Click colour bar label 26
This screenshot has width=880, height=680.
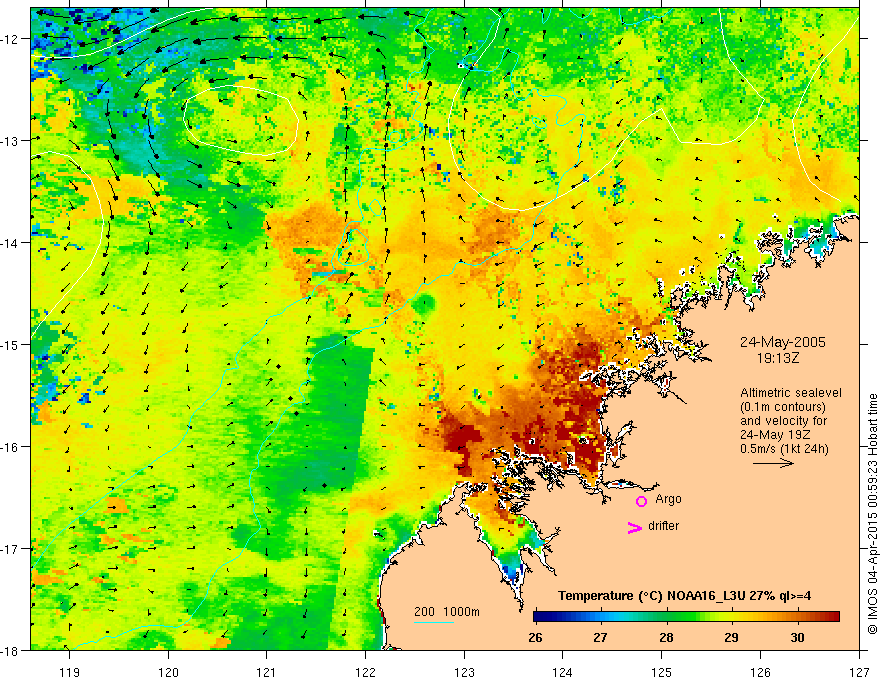click(535, 638)
